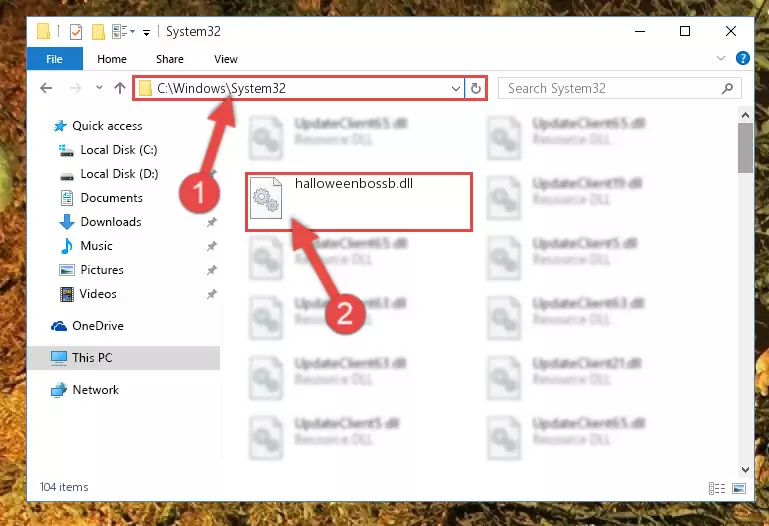Screen dimensions: 769x526
Task: Click the Quick access star icon
Action: [x=60, y=126]
